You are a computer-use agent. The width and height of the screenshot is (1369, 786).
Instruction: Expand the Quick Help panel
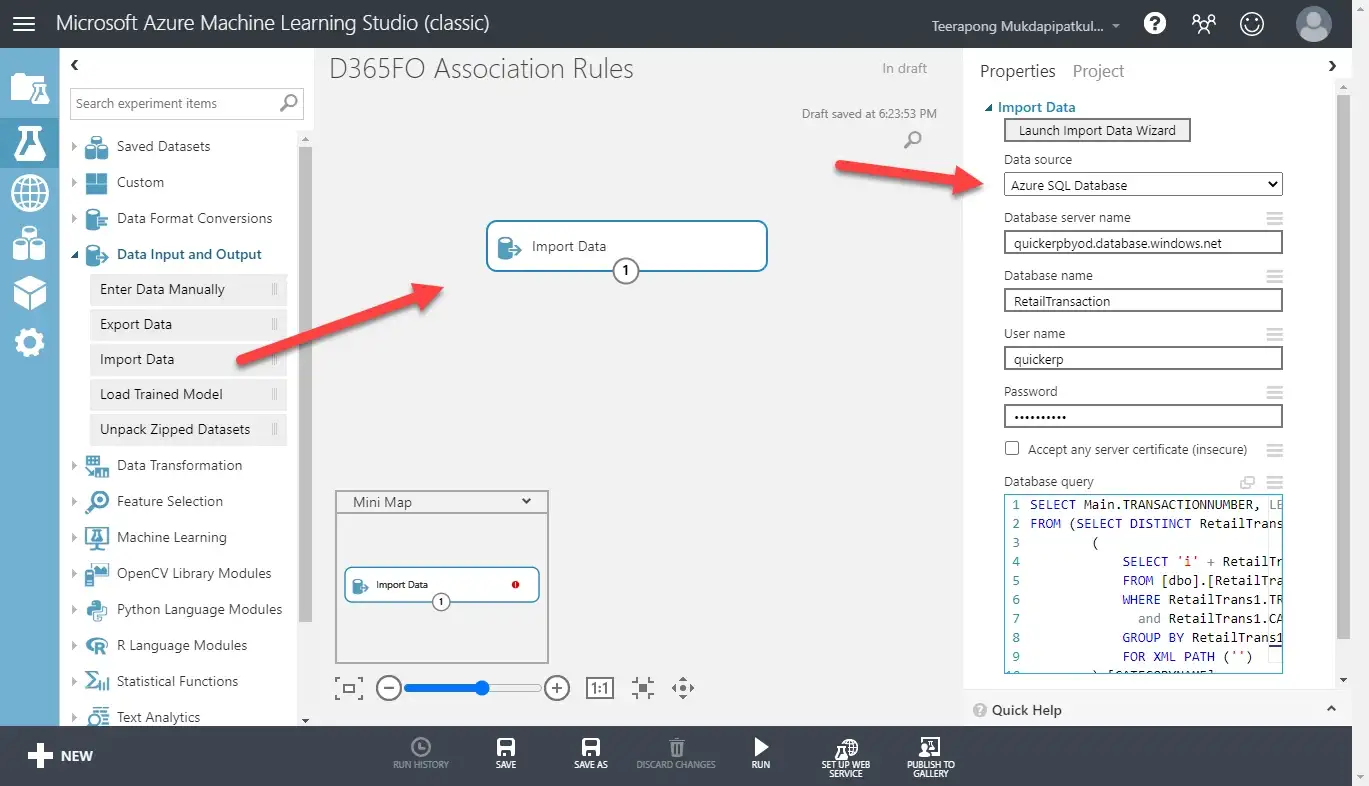(1331, 709)
